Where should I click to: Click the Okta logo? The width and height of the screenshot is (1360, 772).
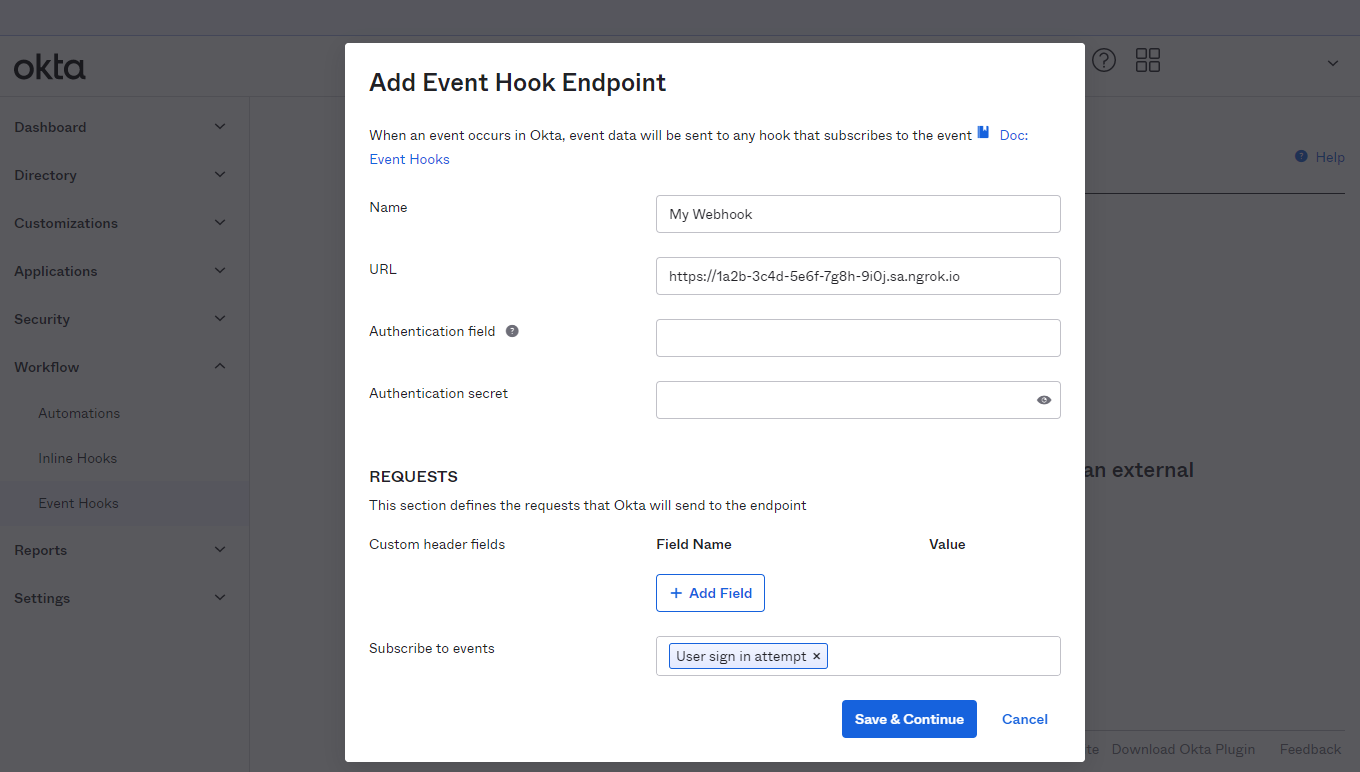pyautogui.click(x=48, y=64)
